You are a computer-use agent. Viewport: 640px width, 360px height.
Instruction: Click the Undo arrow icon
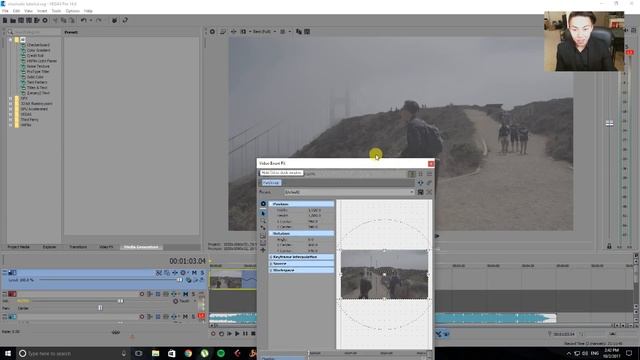click(x=84, y=20)
